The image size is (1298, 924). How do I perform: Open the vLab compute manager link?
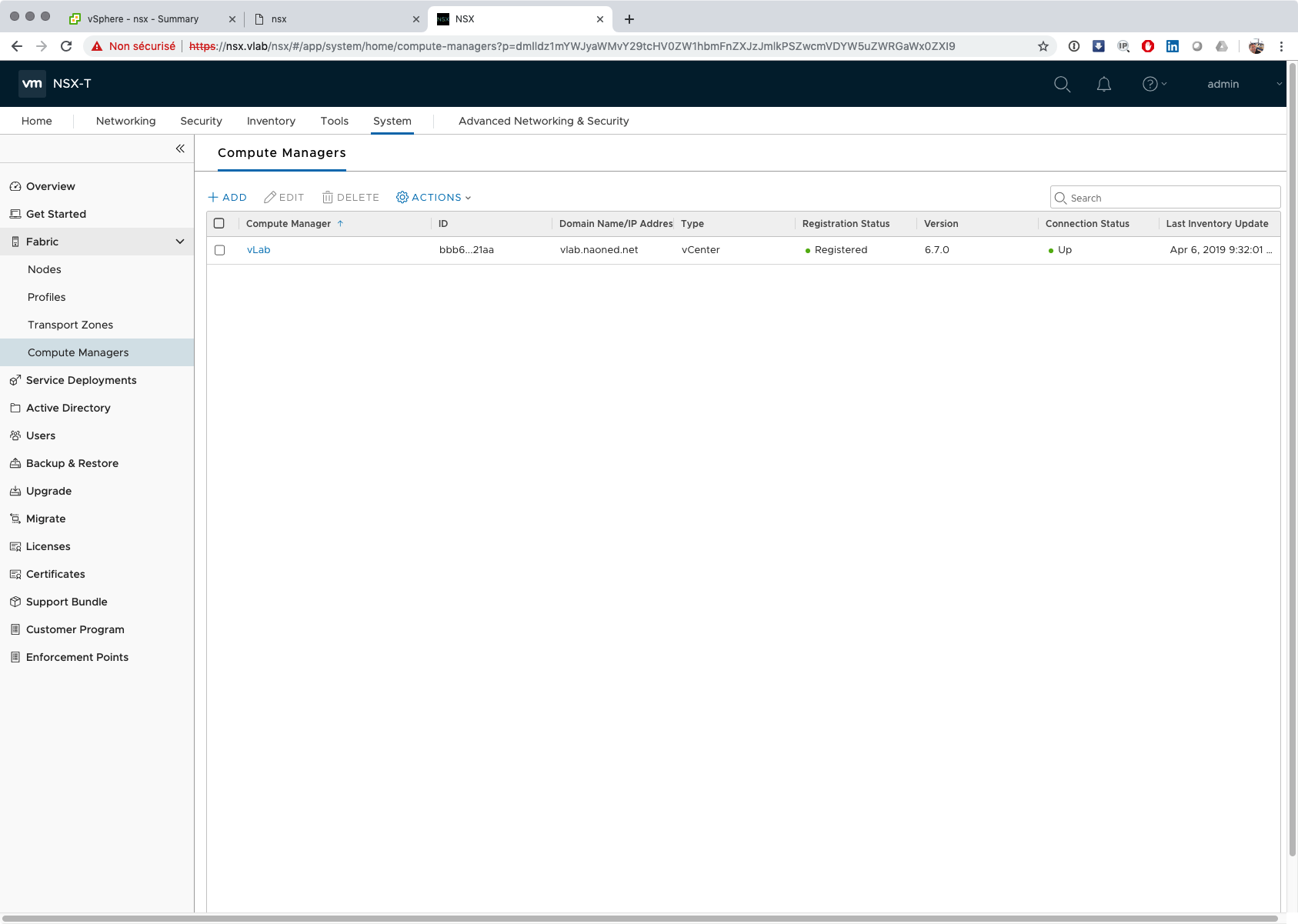259,250
